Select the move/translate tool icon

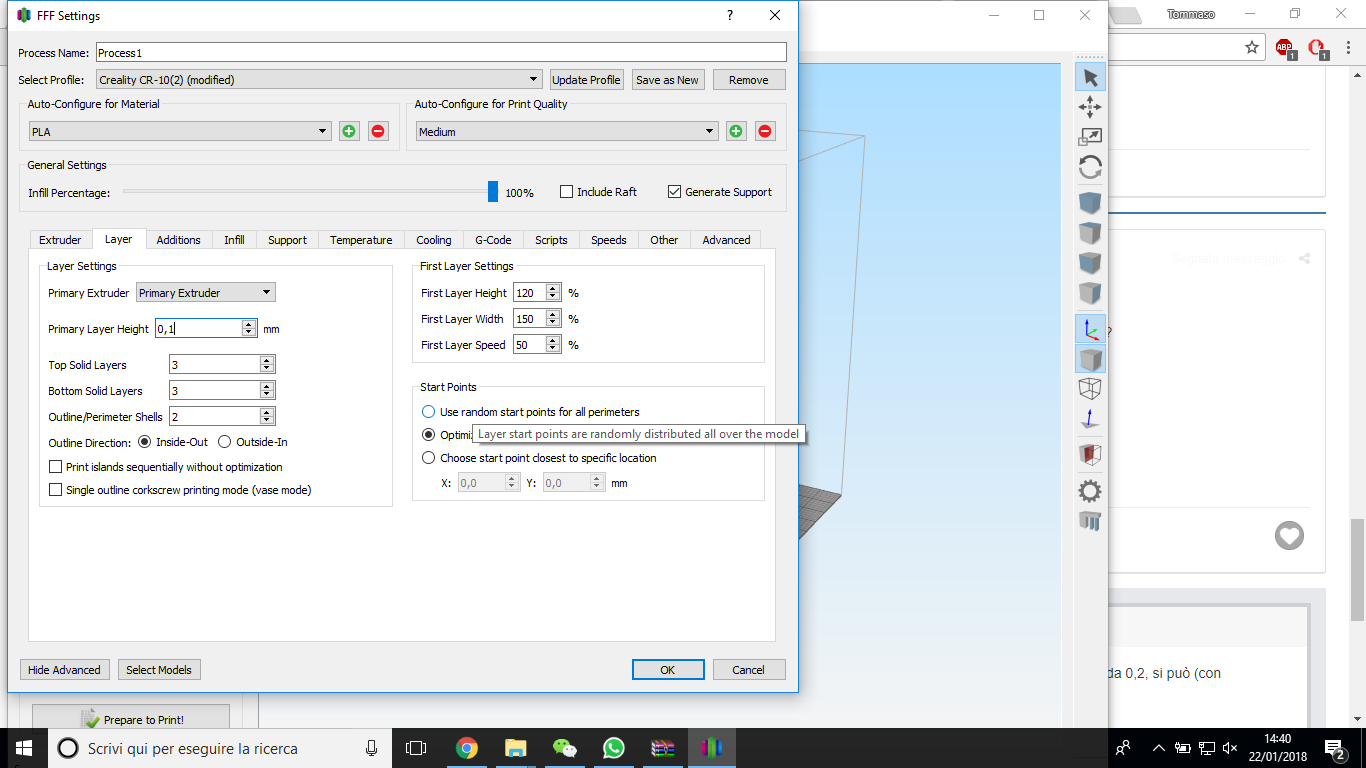click(x=1090, y=107)
